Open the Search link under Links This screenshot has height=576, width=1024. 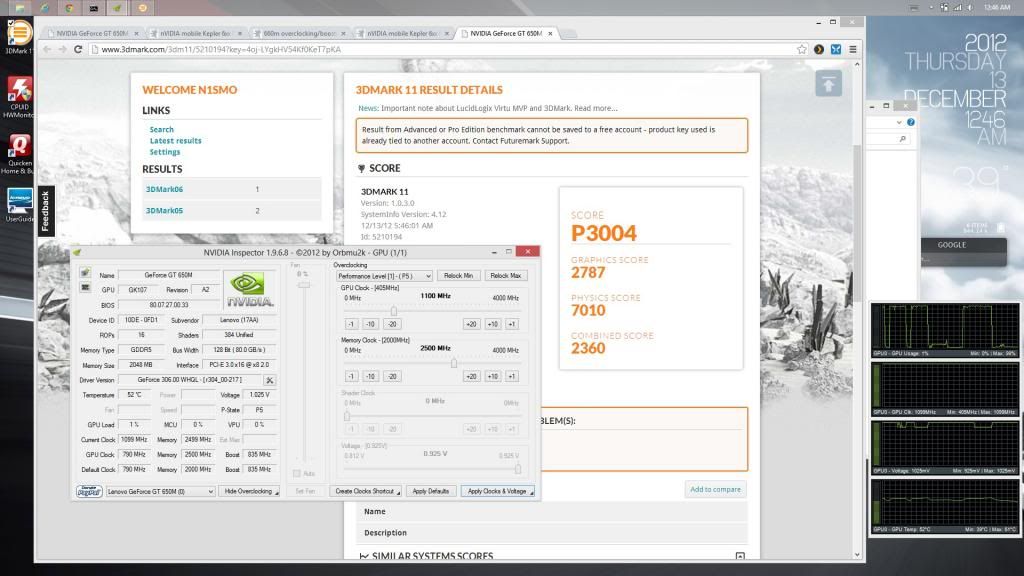161,129
